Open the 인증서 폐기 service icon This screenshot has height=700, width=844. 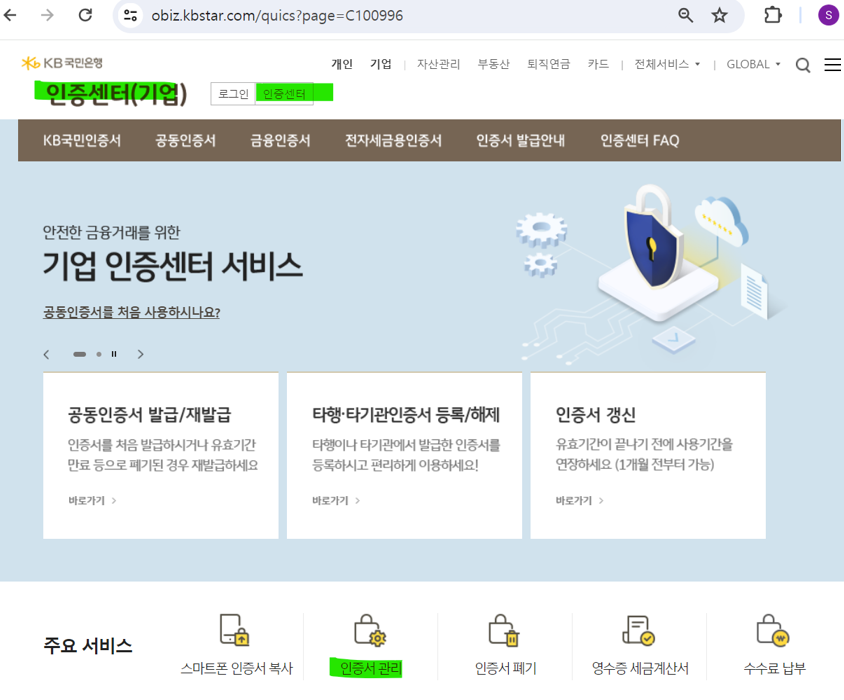click(504, 631)
